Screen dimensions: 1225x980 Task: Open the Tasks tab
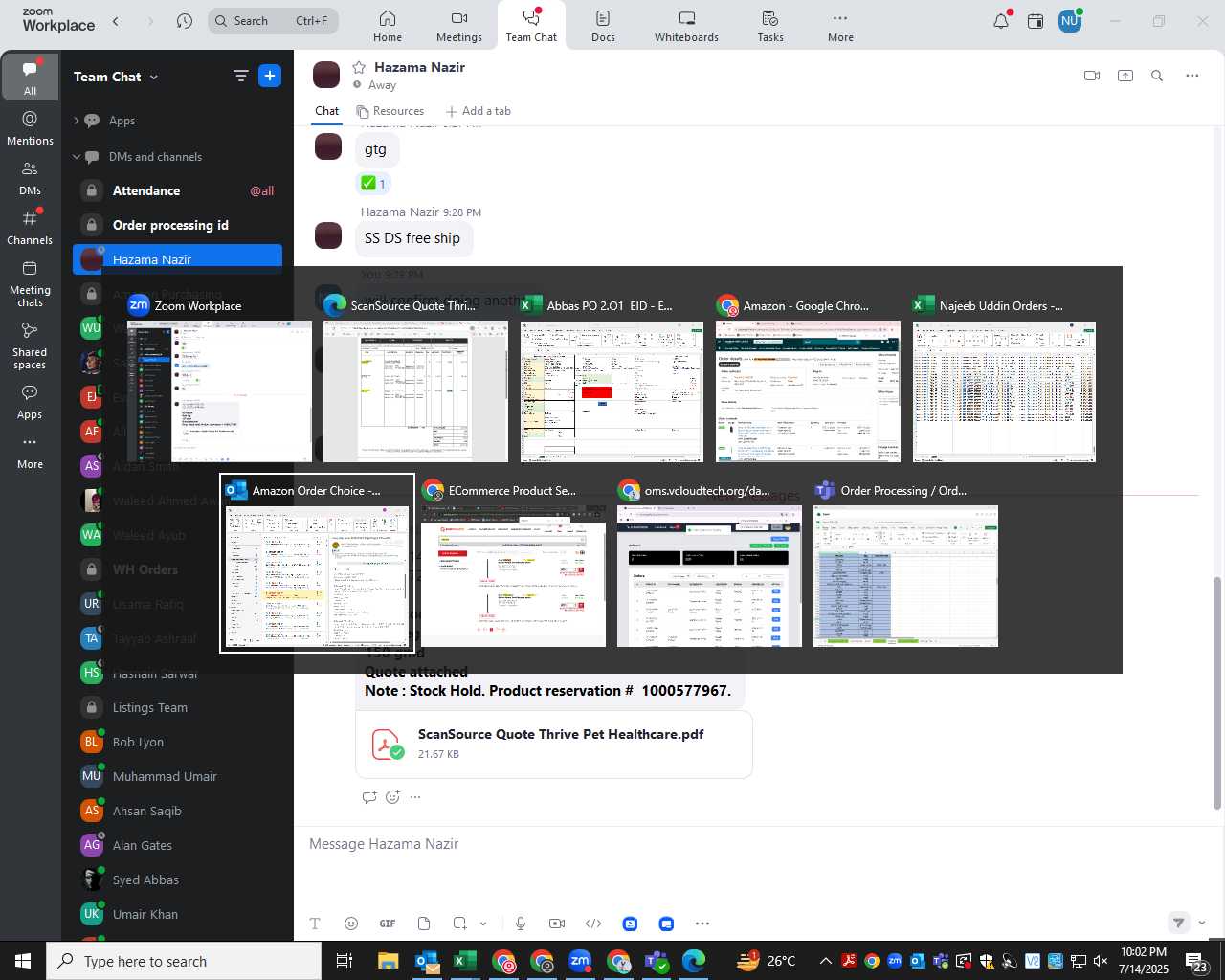click(770, 26)
